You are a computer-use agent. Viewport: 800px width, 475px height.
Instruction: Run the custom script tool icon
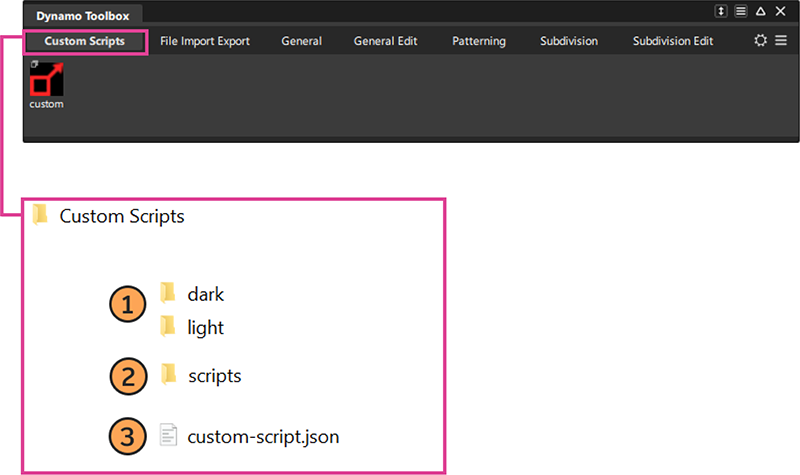click(46, 79)
